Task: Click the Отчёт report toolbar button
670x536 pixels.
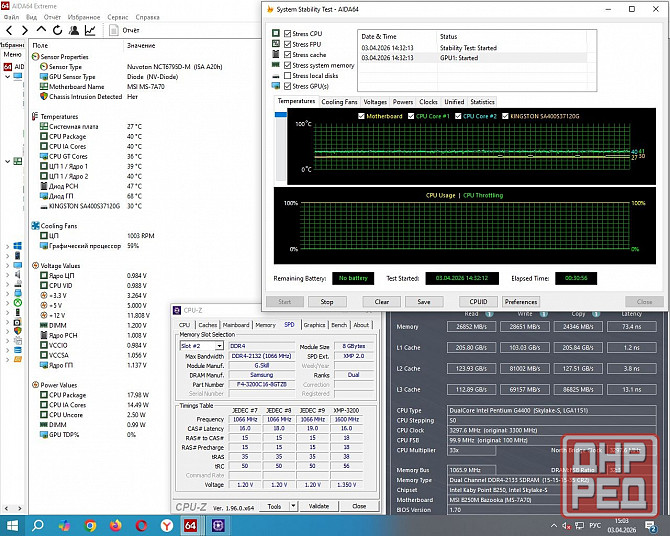Action: coord(124,30)
